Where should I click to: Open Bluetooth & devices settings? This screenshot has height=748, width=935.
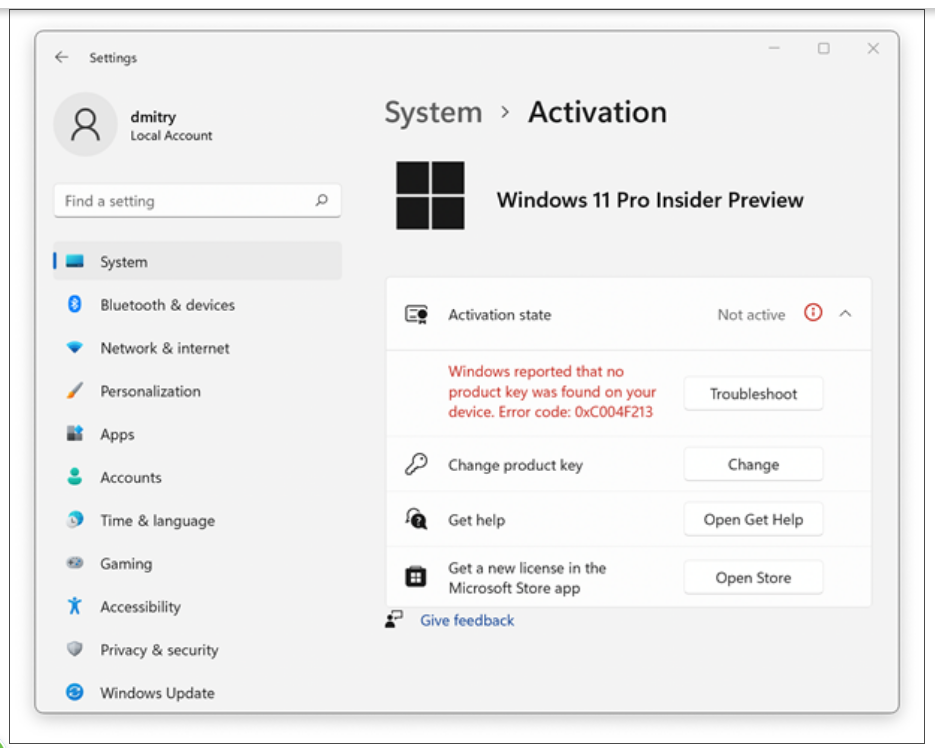coord(167,305)
